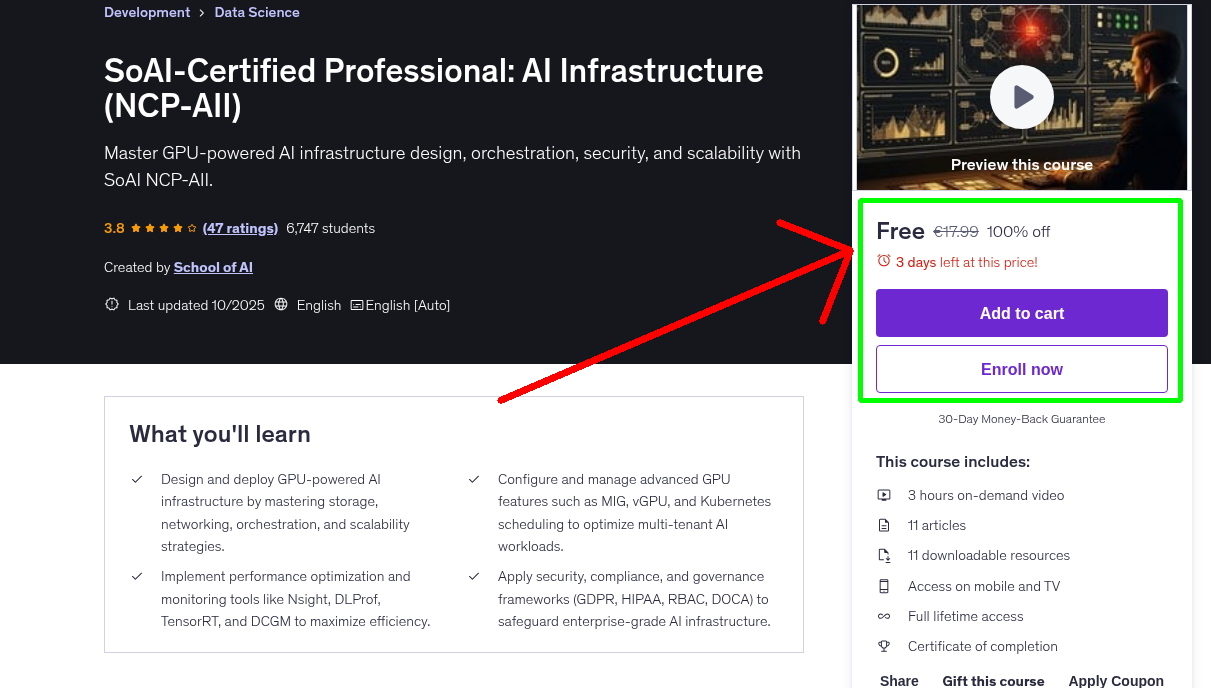This screenshot has width=1211, height=688.
Task: Click the downloadable resources icon
Action: point(884,555)
